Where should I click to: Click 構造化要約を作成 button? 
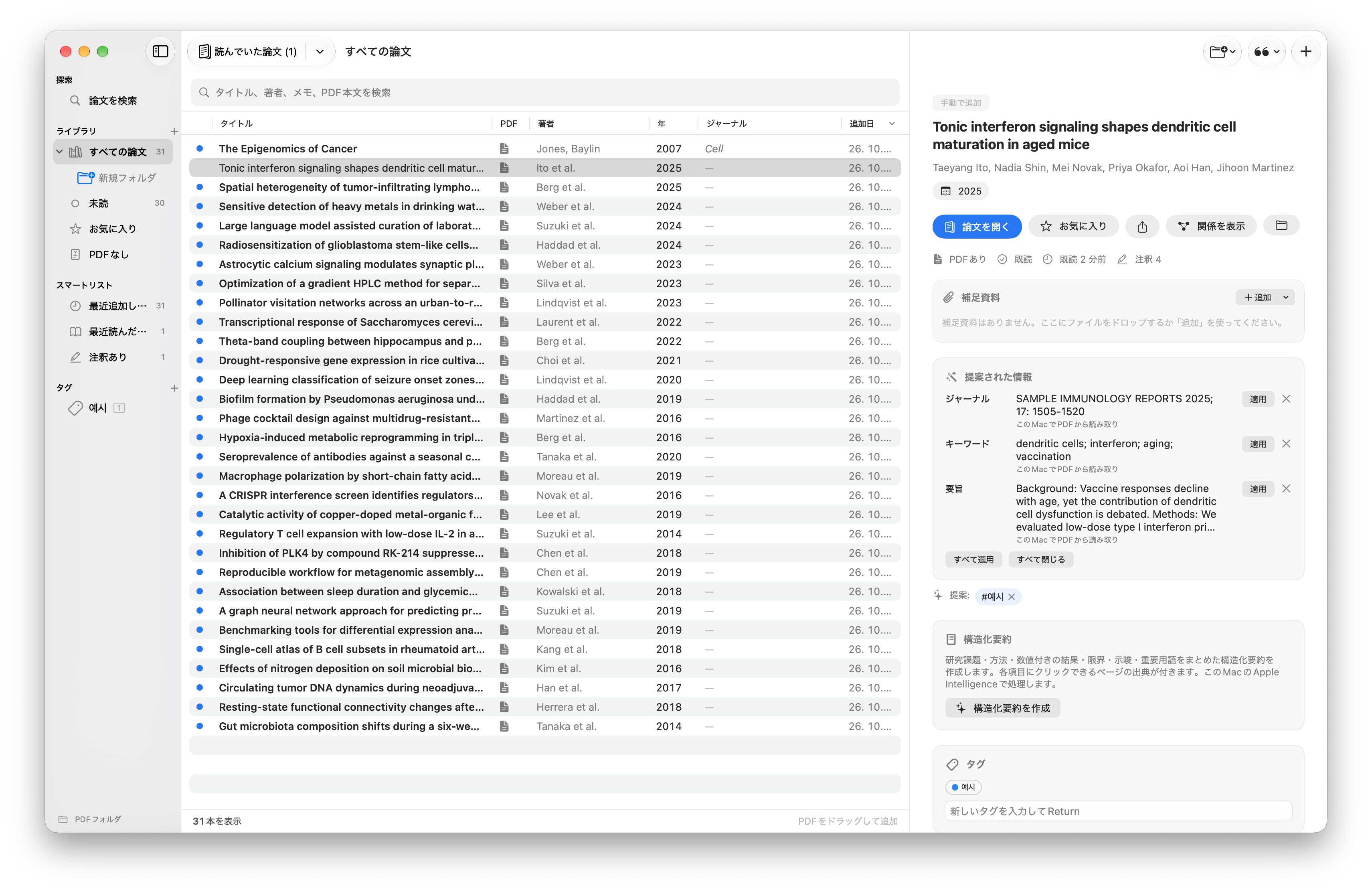[1002, 708]
